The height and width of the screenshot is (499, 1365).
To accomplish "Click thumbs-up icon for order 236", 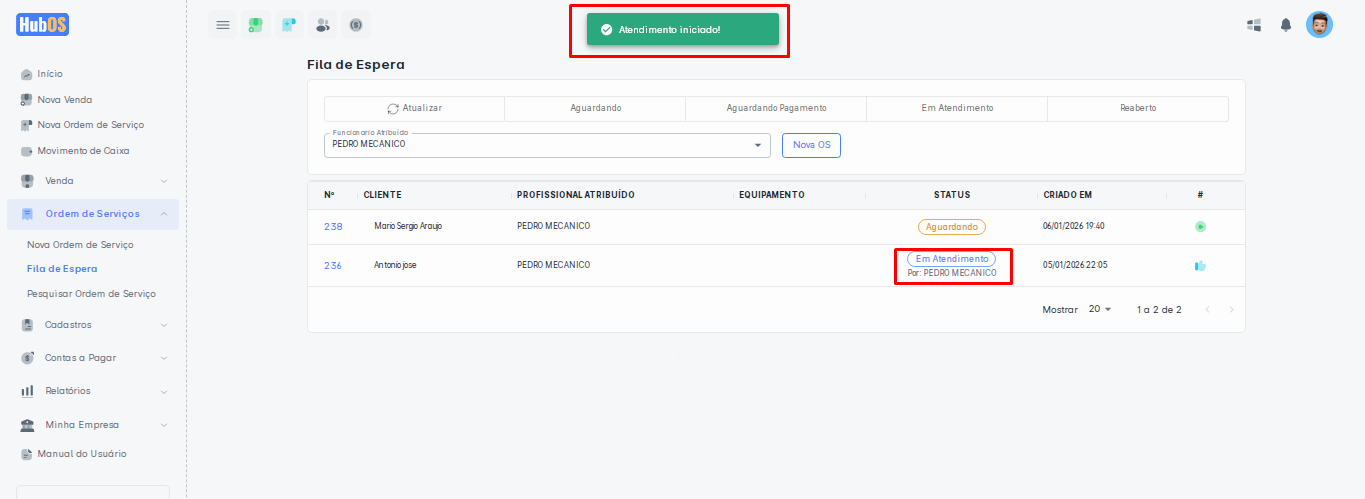I will pos(1200,266).
